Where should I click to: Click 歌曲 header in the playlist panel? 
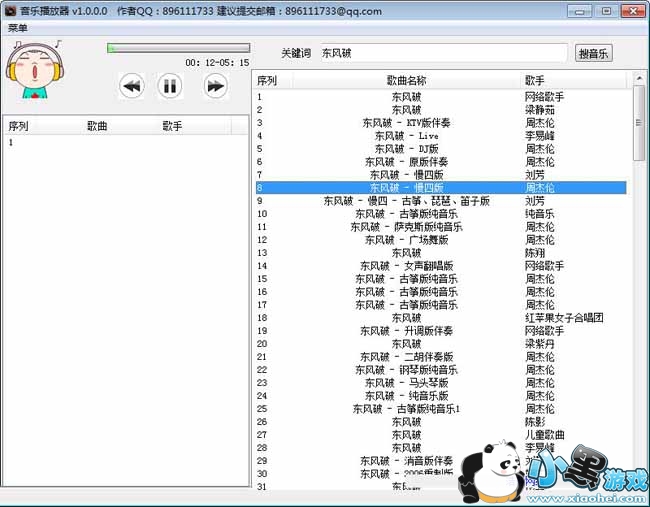pos(97,126)
